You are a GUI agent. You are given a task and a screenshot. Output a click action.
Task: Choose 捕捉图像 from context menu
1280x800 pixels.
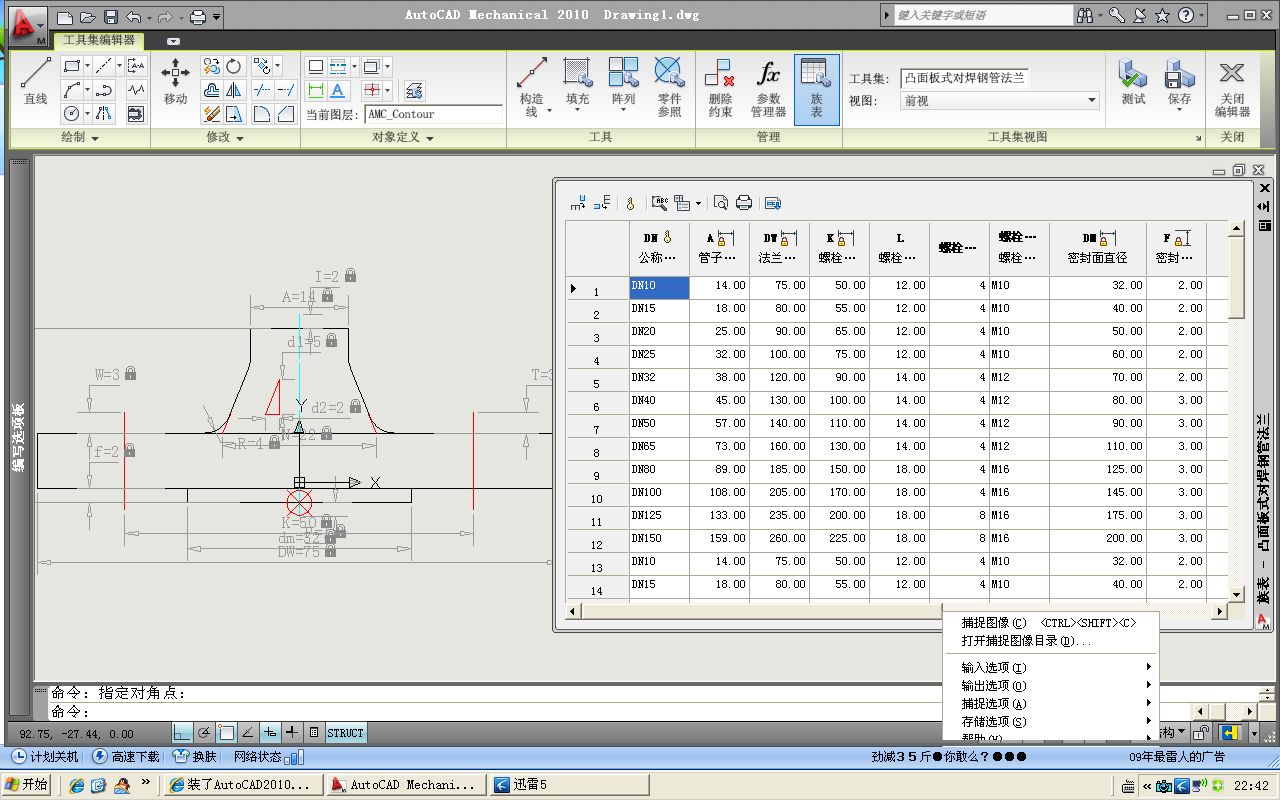point(1050,623)
